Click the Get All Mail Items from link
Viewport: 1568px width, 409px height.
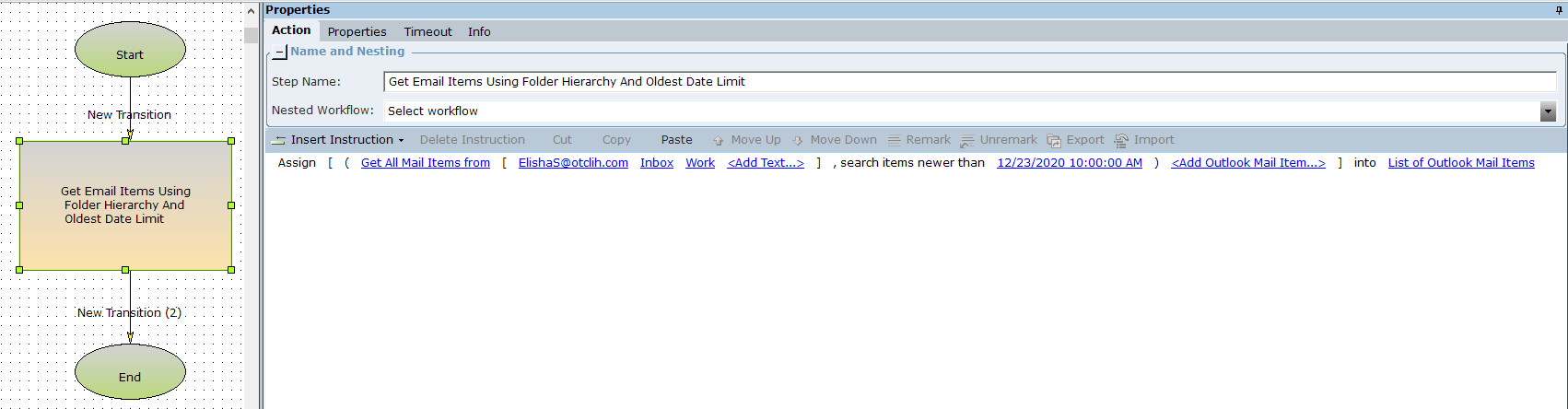pos(425,163)
